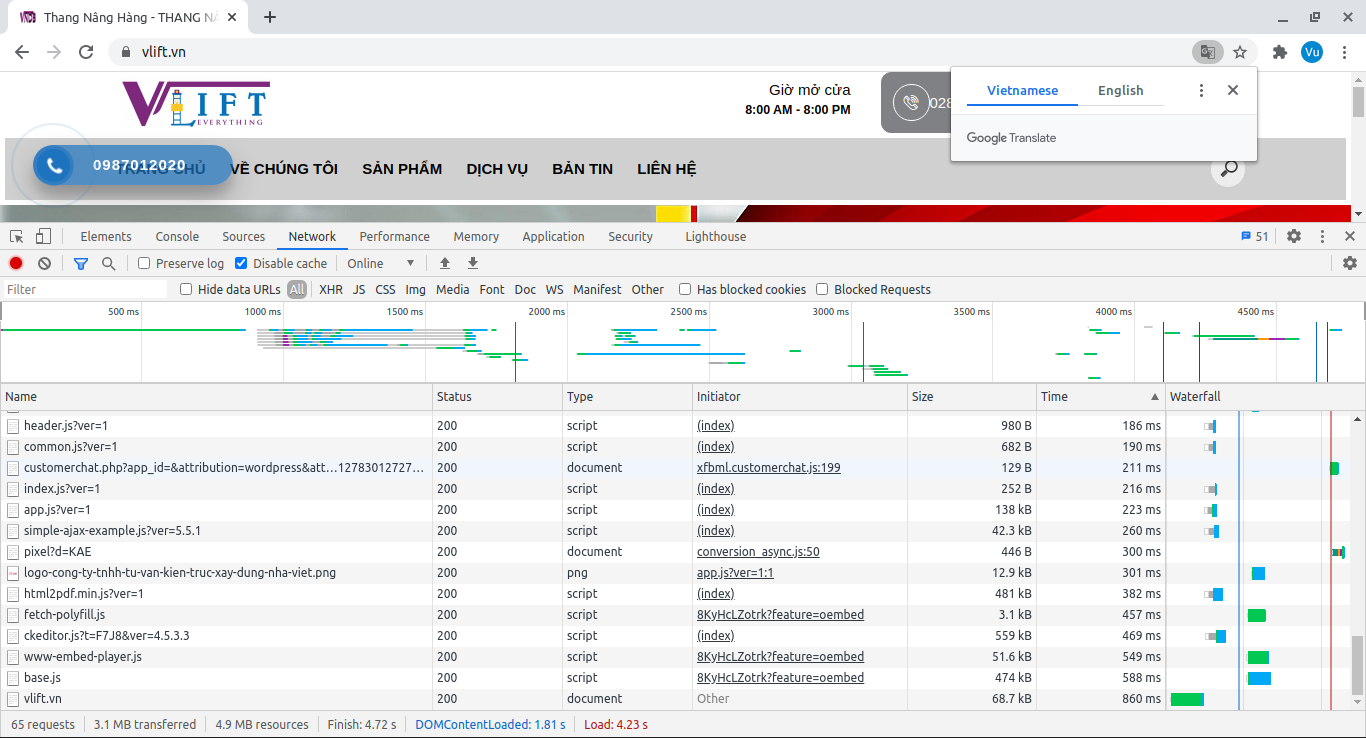Open the Lighthouse tab

[716, 236]
